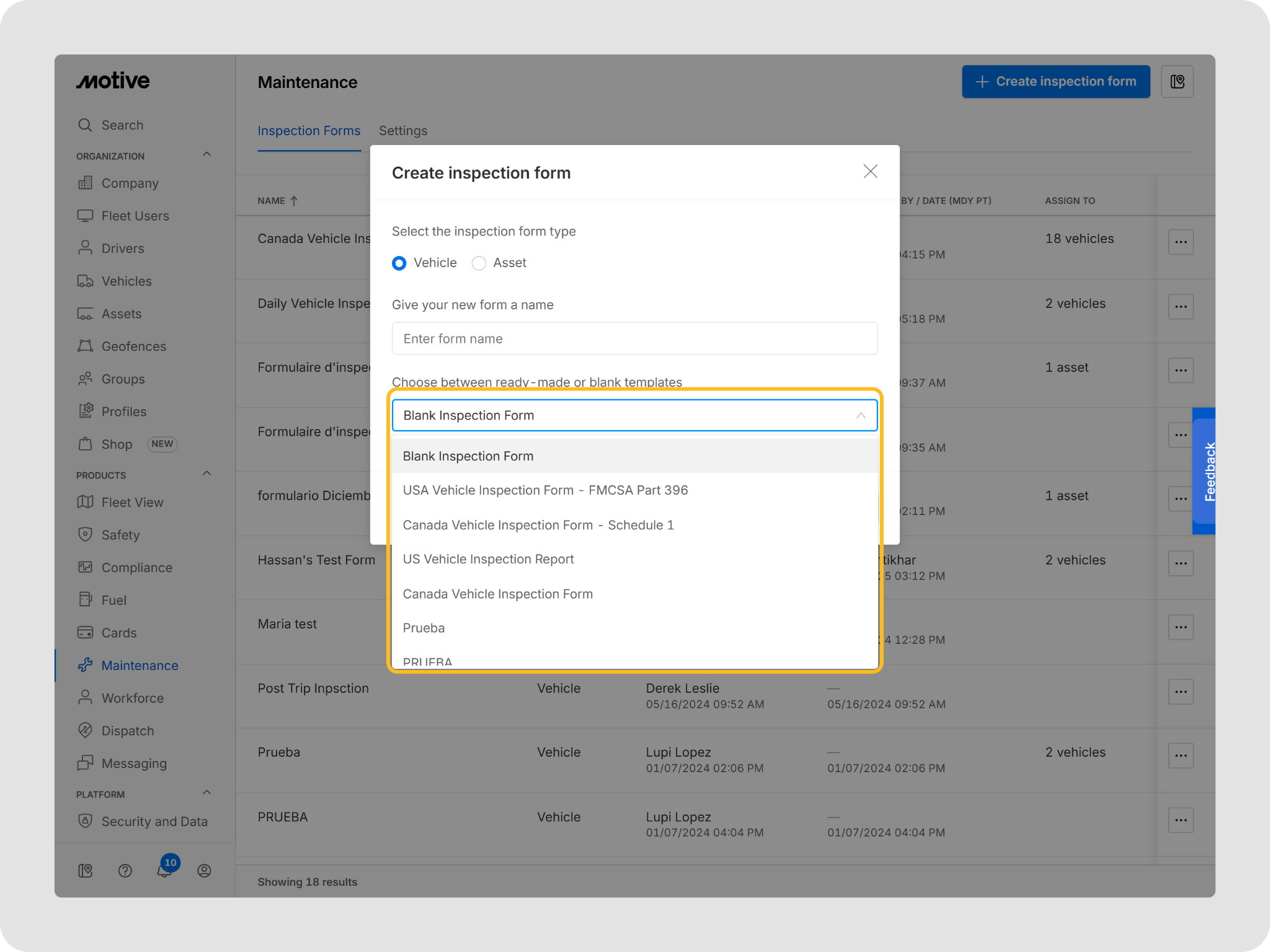1270x952 pixels.
Task: Choose USA Vehicle Inspection Form - FMCSA Part 396
Action: pyautogui.click(x=545, y=490)
